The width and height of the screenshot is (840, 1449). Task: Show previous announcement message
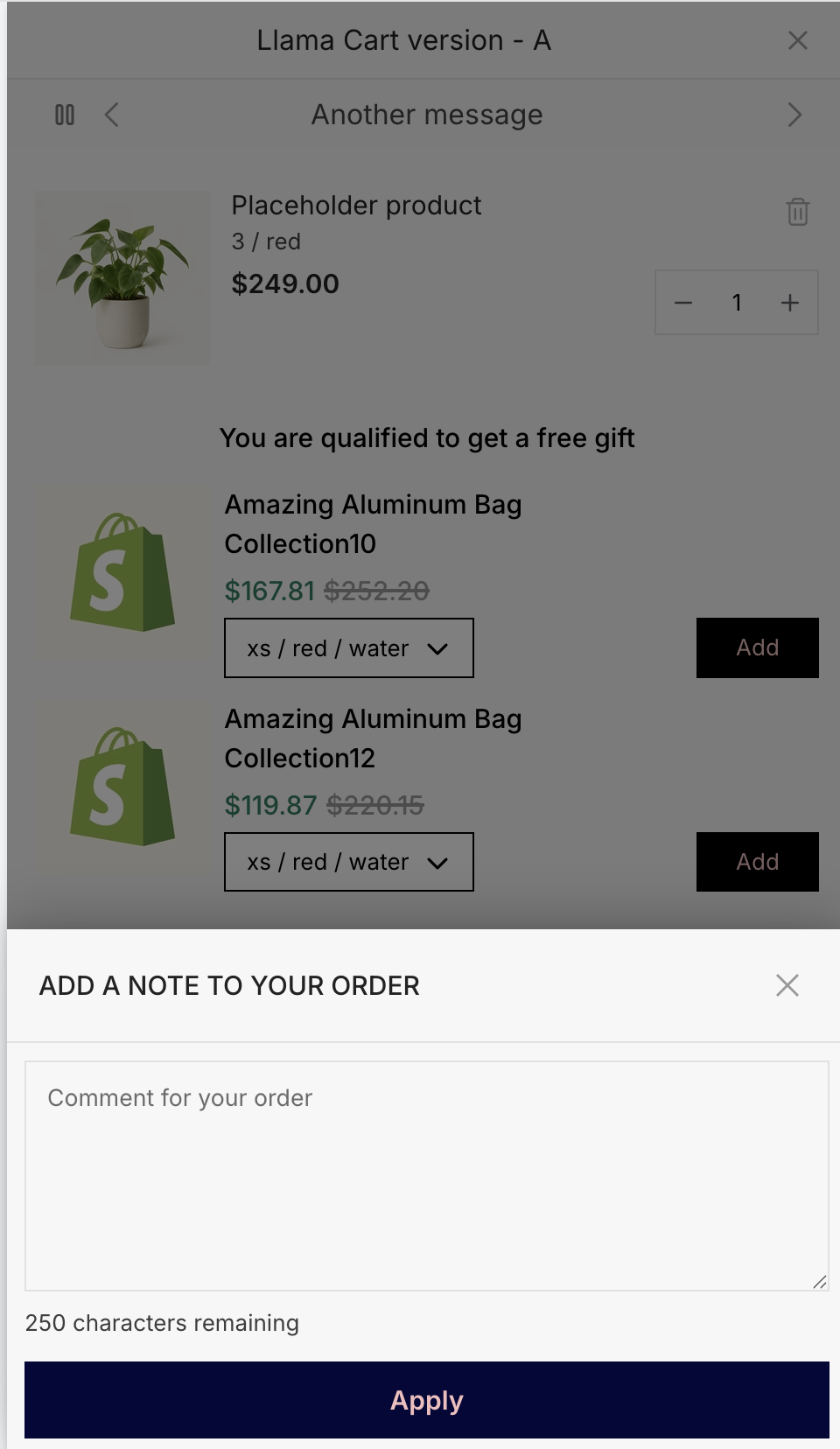(x=111, y=115)
